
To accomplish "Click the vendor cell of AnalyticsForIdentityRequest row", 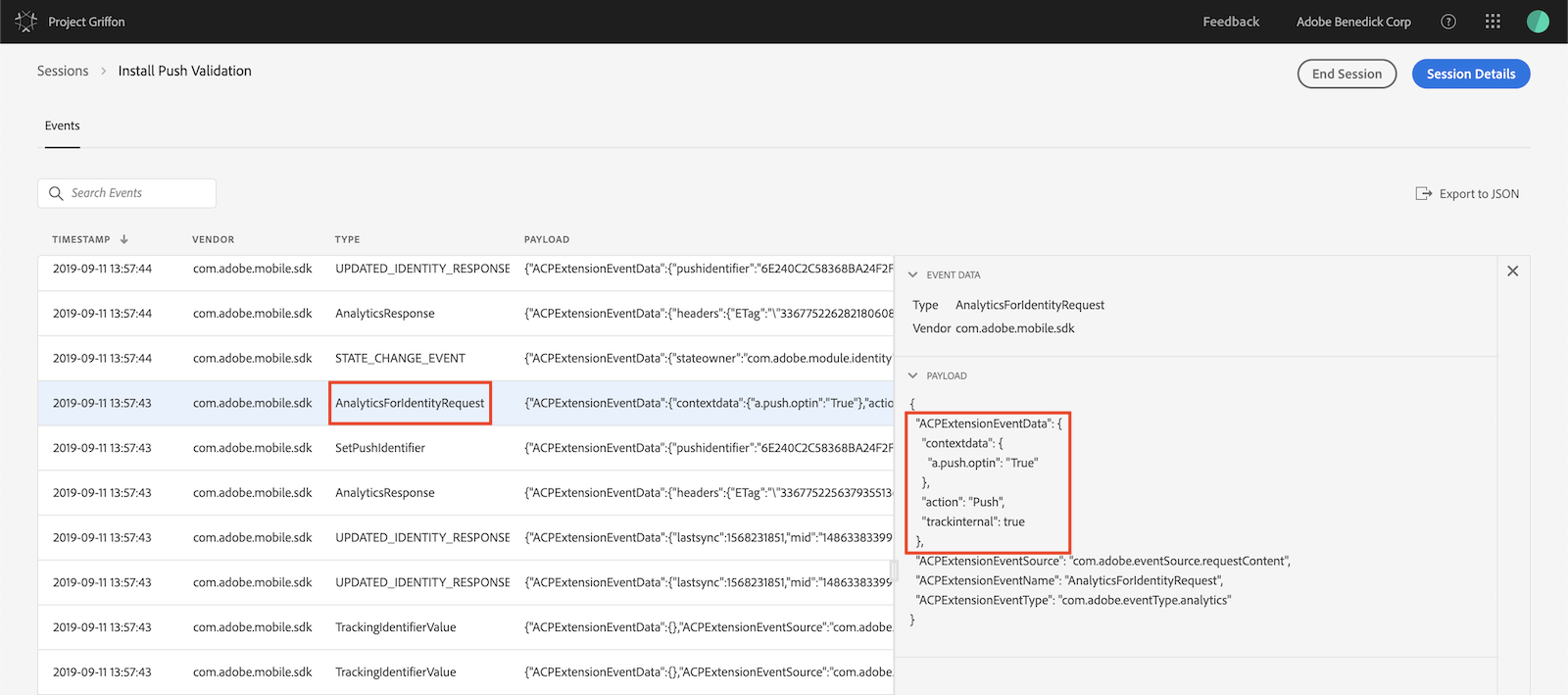I will pos(253,404).
